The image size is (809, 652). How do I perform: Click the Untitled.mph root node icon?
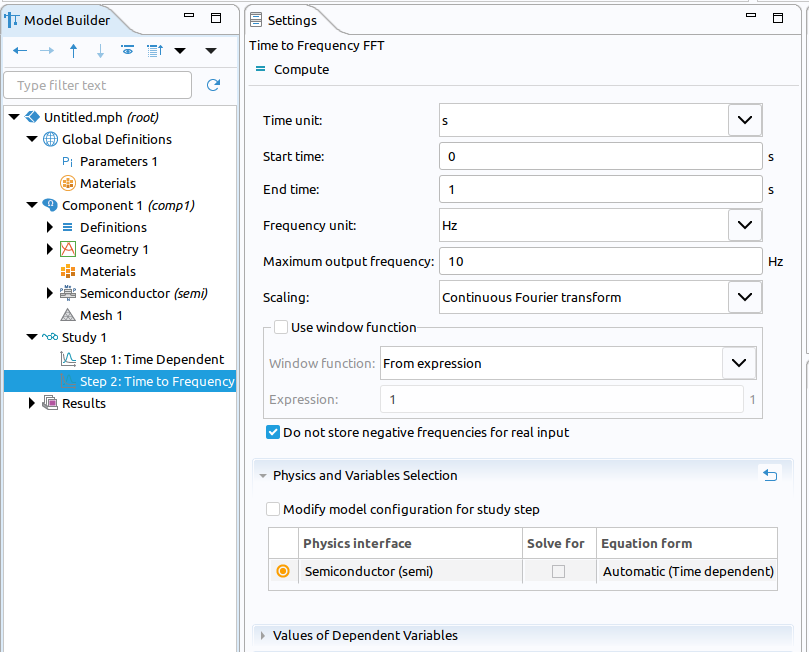[x=32, y=117]
